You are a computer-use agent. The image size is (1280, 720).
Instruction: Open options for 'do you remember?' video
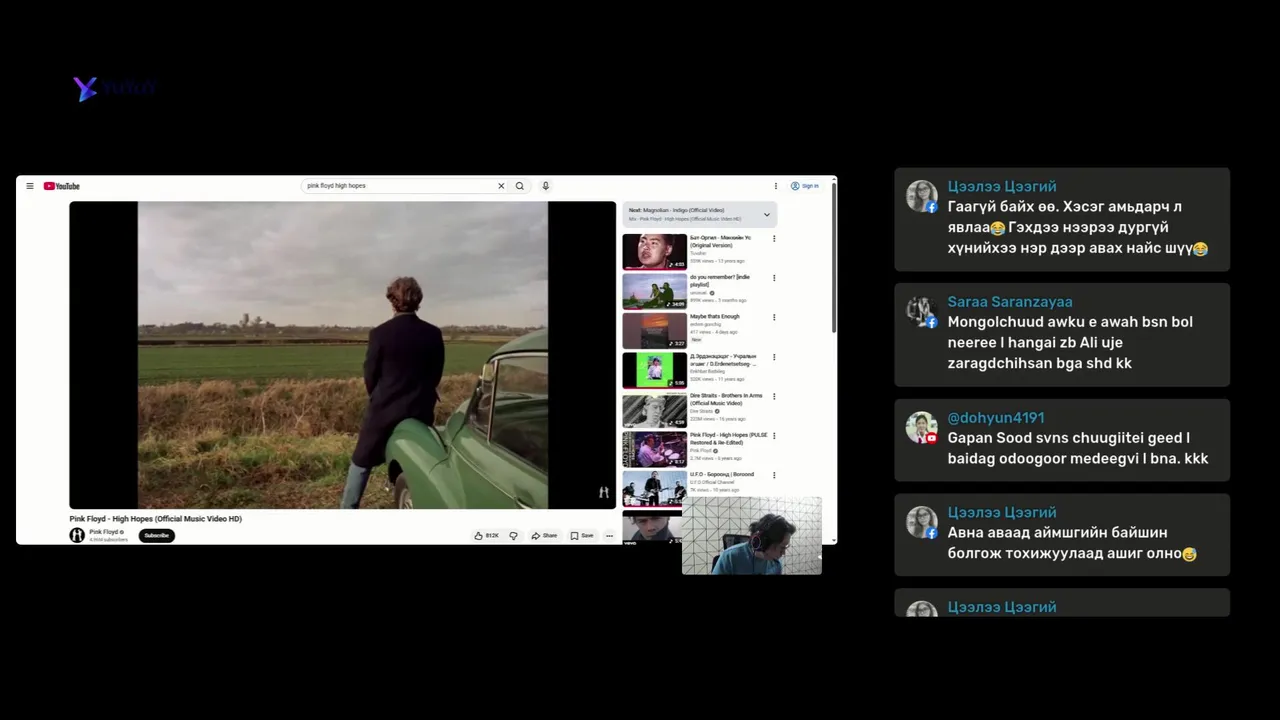(774, 278)
